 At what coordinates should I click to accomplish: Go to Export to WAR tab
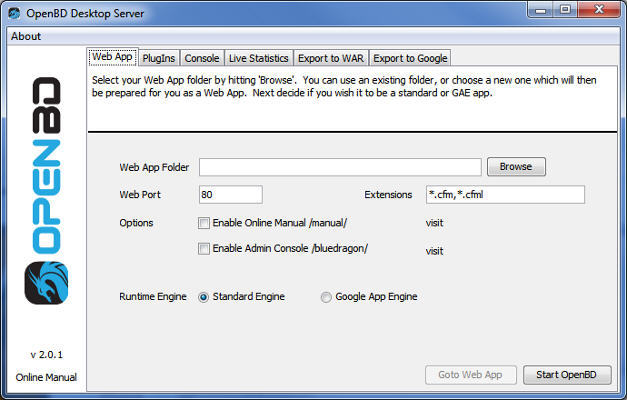pyautogui.click(x=332, y=58)
